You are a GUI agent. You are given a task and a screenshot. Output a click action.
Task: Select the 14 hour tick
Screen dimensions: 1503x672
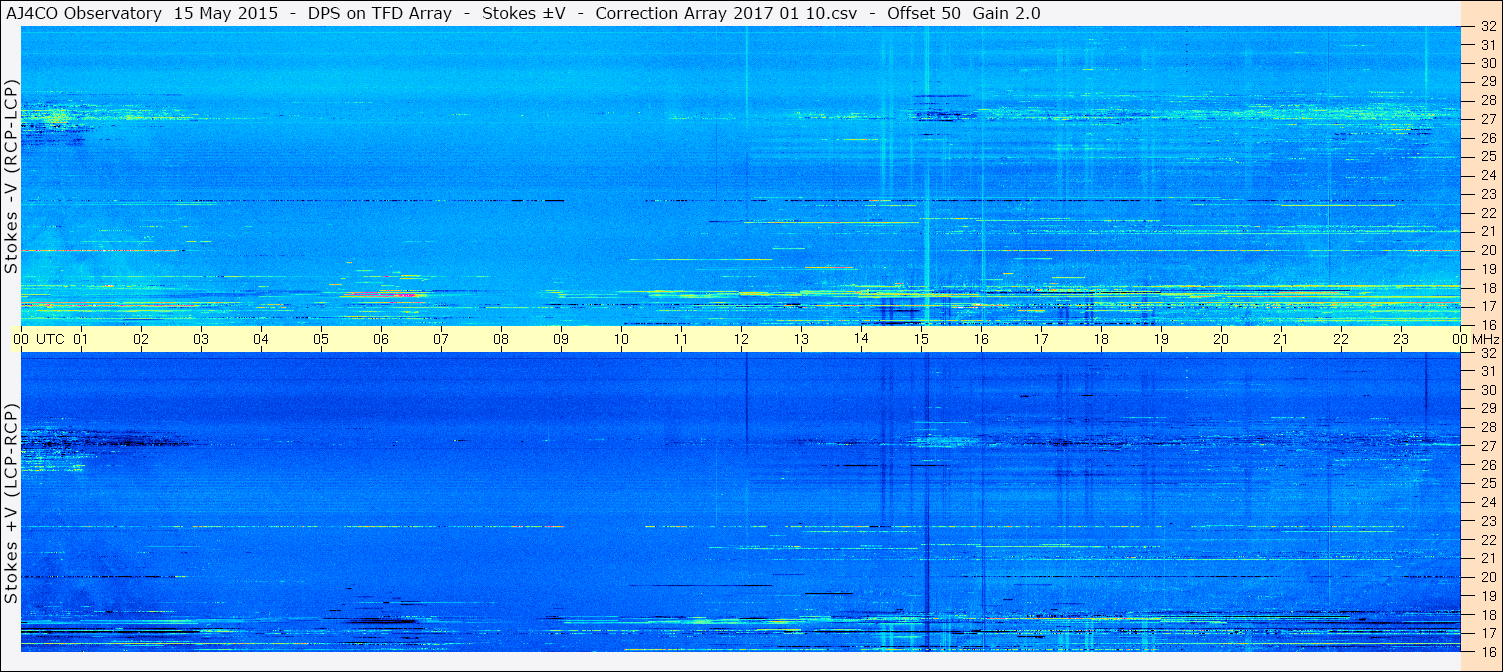coord(861,340)
